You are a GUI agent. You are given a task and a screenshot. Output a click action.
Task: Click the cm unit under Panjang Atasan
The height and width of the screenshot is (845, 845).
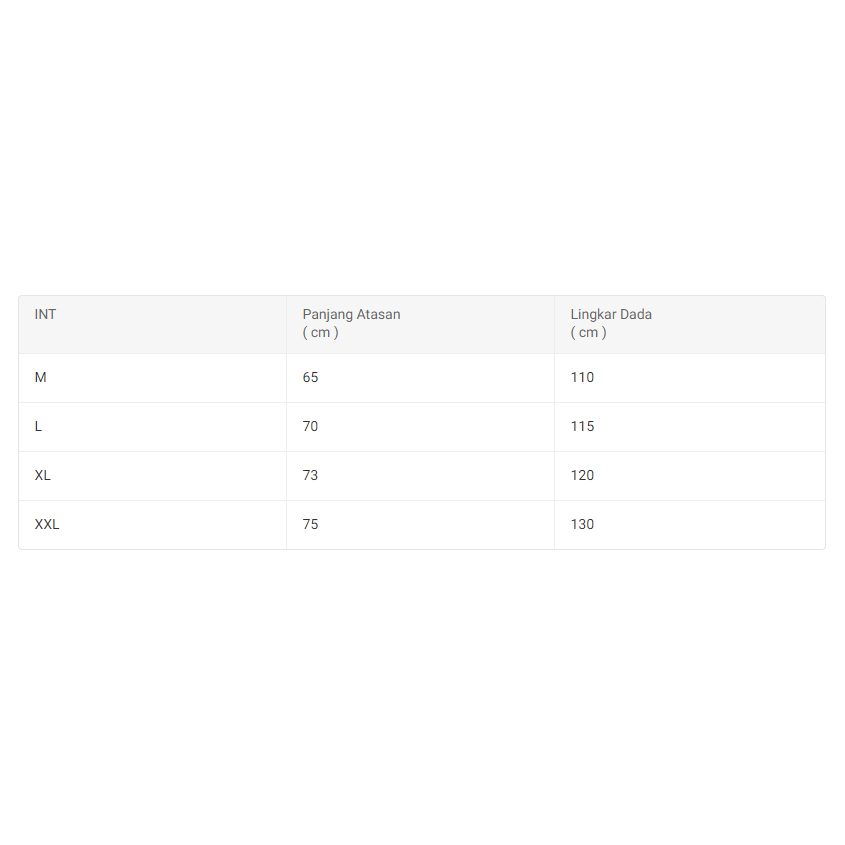(320, 332)
